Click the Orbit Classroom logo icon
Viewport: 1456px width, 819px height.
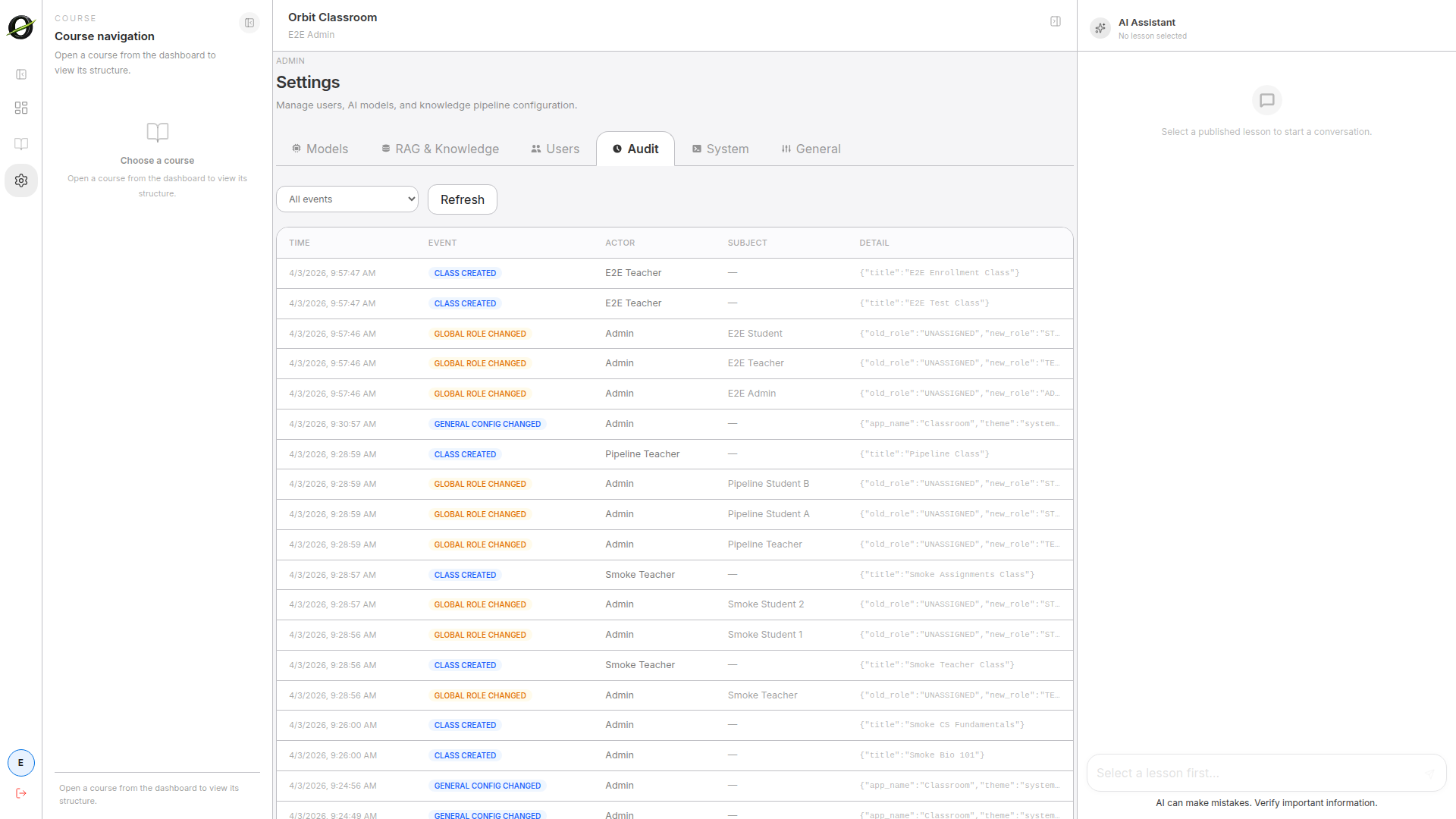[x=21, y=27]
